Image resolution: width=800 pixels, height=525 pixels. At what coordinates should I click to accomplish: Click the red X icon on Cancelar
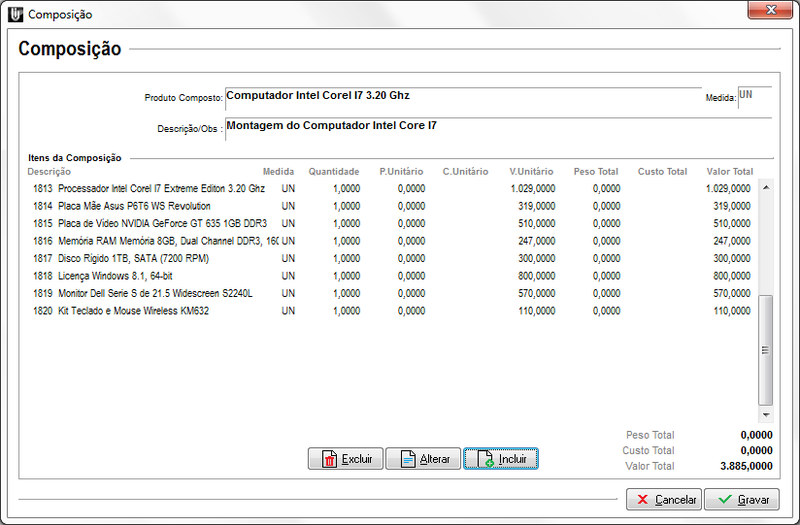641,499
